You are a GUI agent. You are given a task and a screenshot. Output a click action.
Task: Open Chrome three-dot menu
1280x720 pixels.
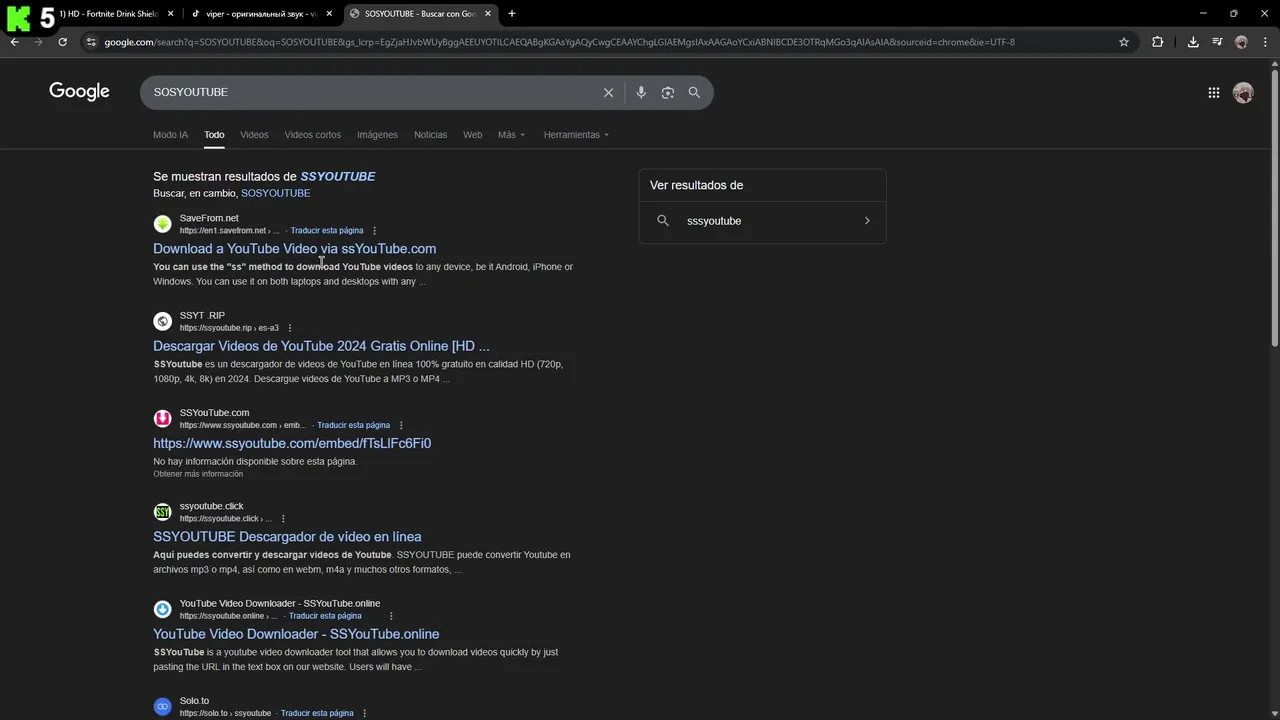[x=1264, y=42]
